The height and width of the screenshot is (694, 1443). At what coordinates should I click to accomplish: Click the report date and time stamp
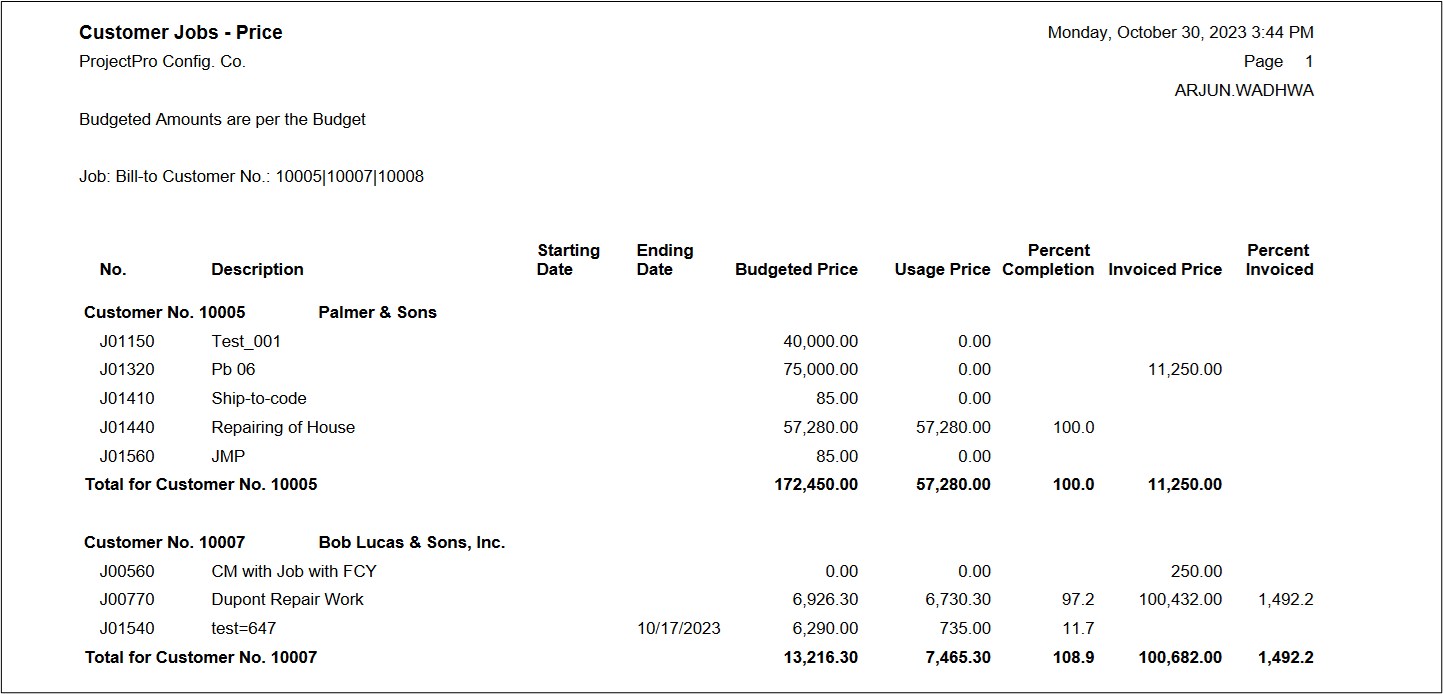[x=1180, y=33]
